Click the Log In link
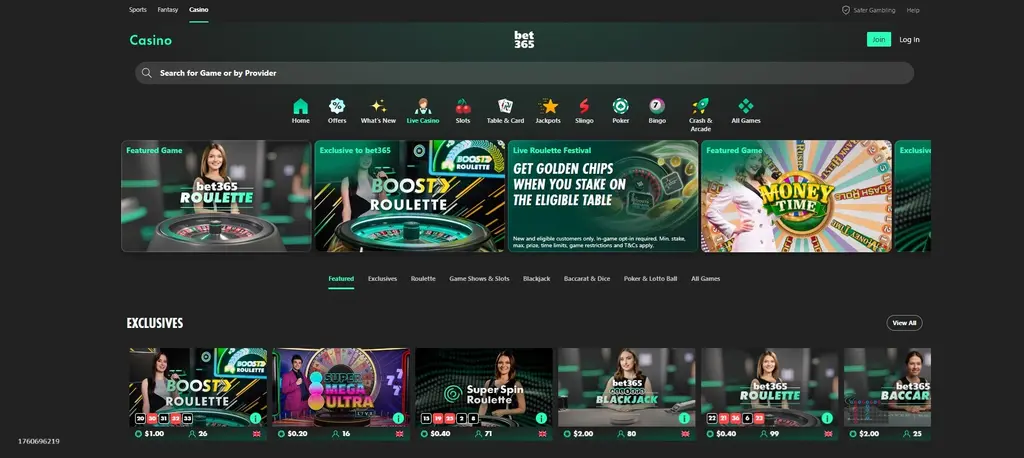1024x458 pixels. [x=909, y=40]
